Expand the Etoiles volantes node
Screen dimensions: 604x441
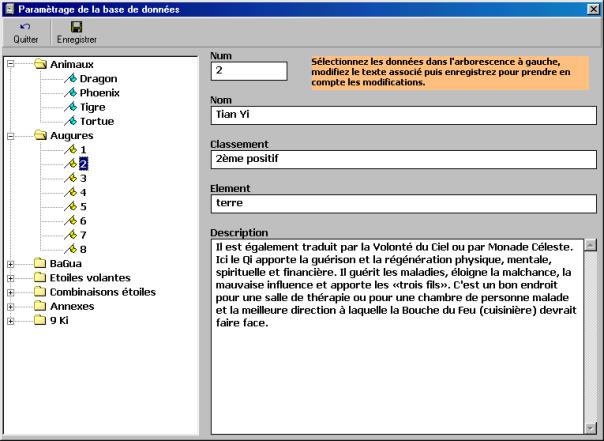click(x=11, y=278)
